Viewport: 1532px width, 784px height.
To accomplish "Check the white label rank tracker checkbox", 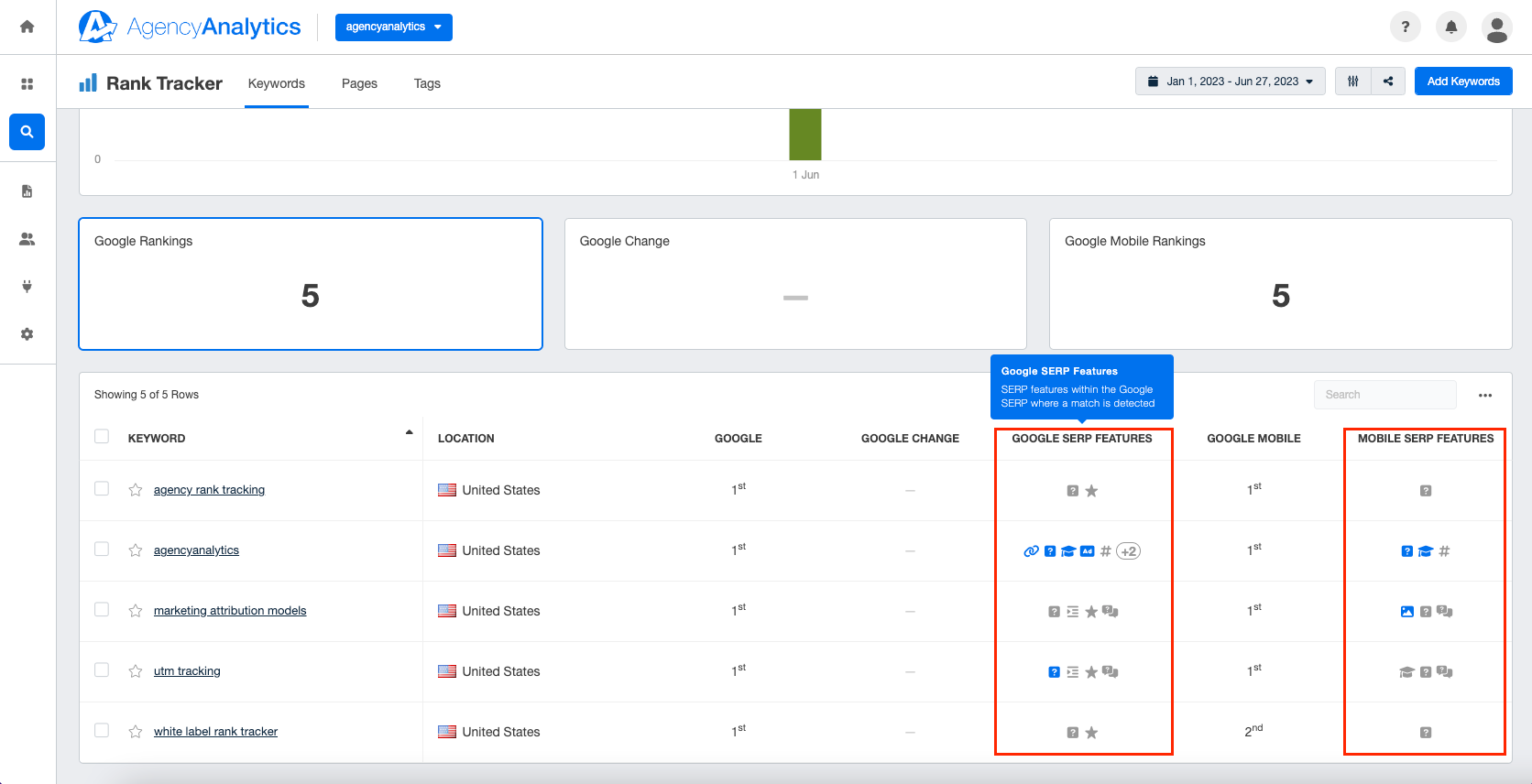I will [102, 731].
